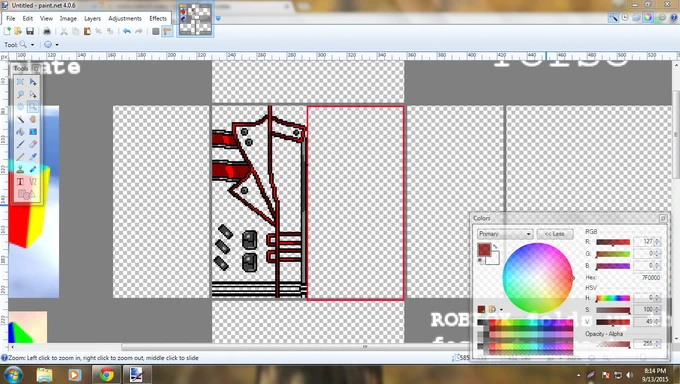680x384 pixels.
Task: Select the Clone Stamp tool
Action: click(x=20, y=169)
